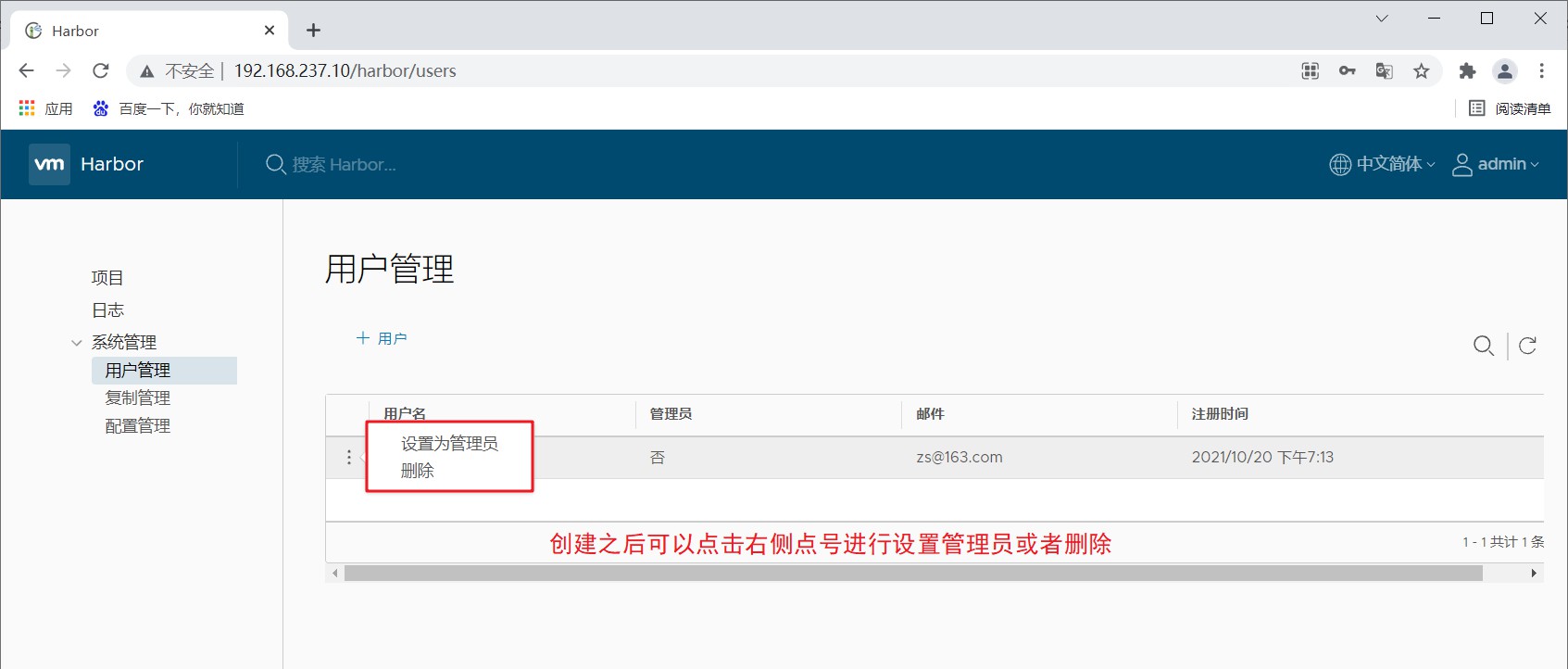Click the not-secure warning triangle icon
The image size is (1568, 669).
pyautogui.click(x=146, y=71)
